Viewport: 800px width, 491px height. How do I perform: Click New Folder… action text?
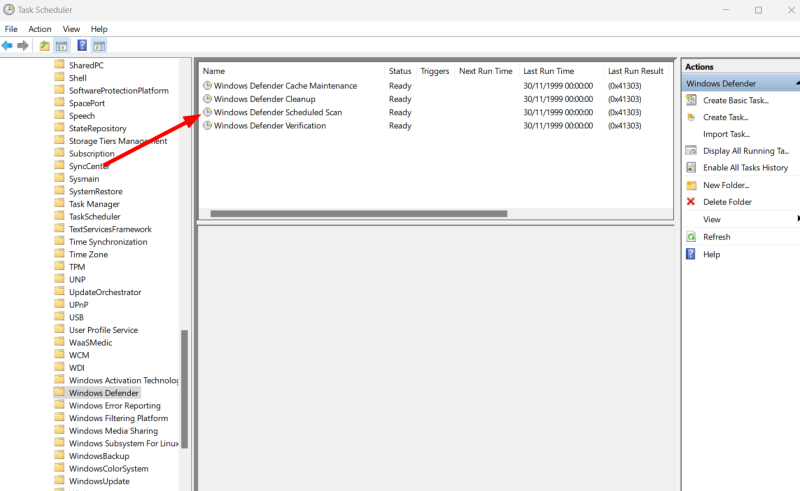click(x=726, y=185)
